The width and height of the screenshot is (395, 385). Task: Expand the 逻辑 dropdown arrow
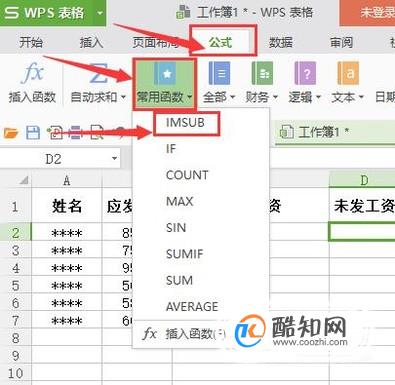(x=318, y=97)
